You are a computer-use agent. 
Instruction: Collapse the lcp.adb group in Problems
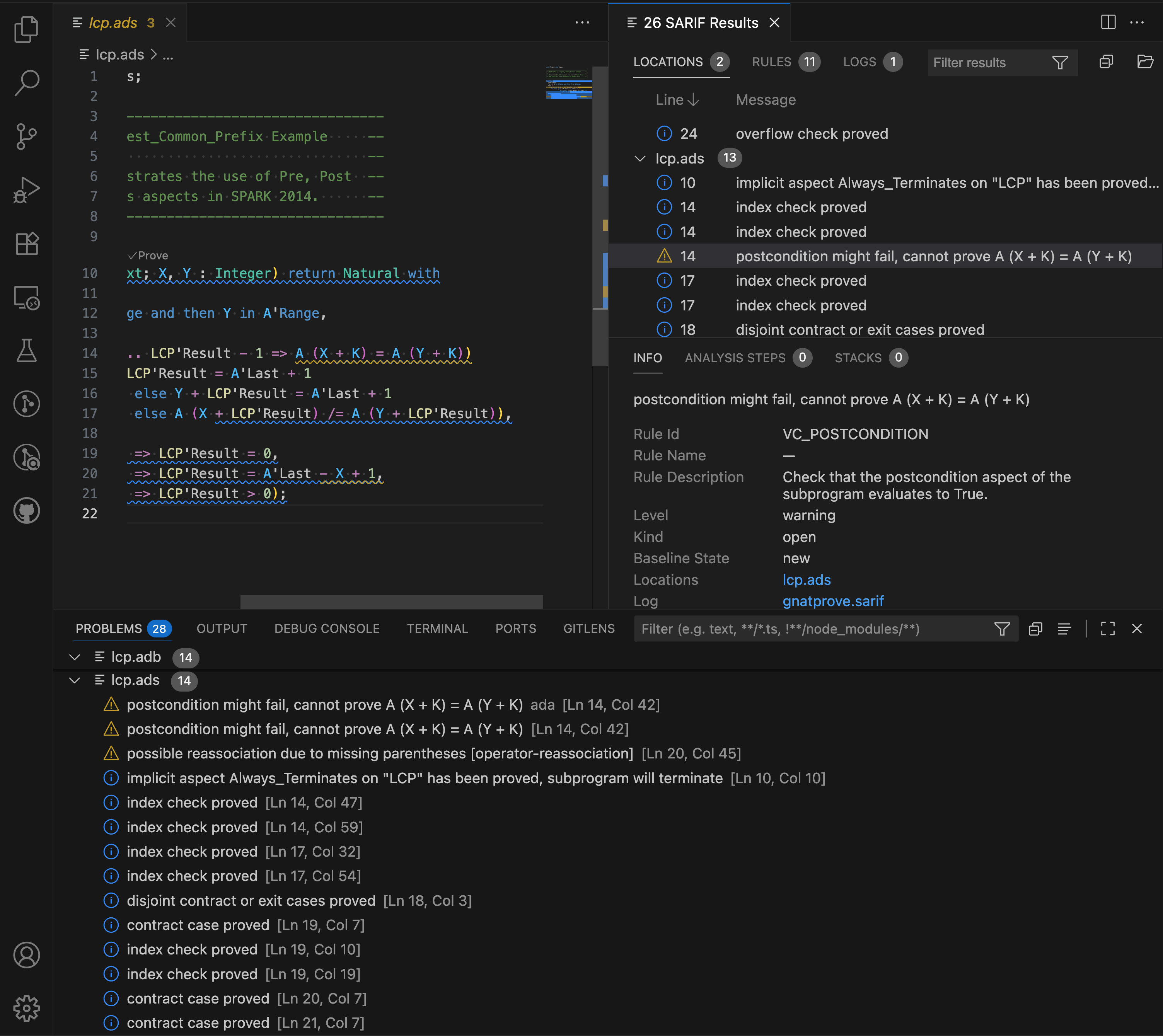coord(75,657)
